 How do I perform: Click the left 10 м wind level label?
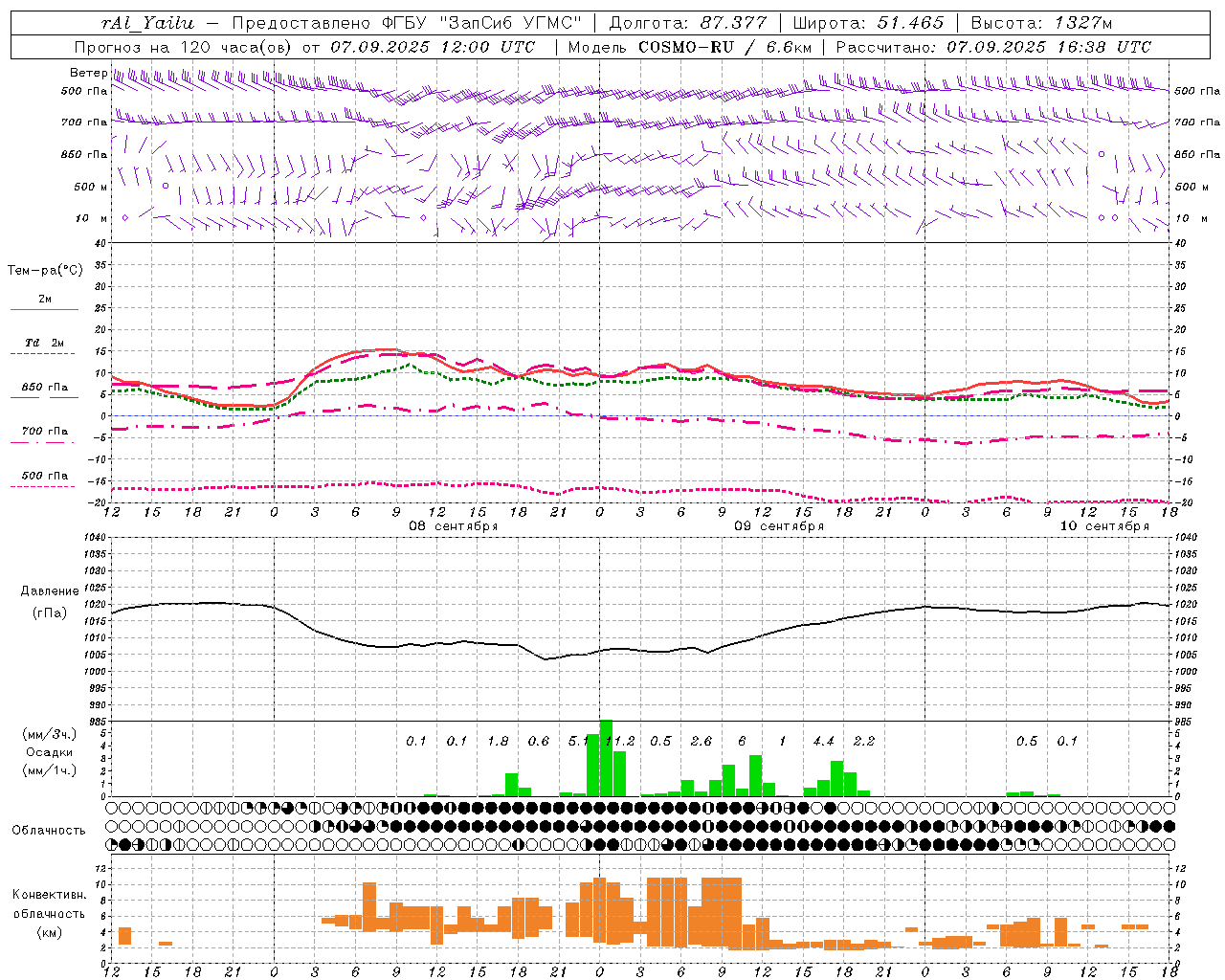coord(91,218)
